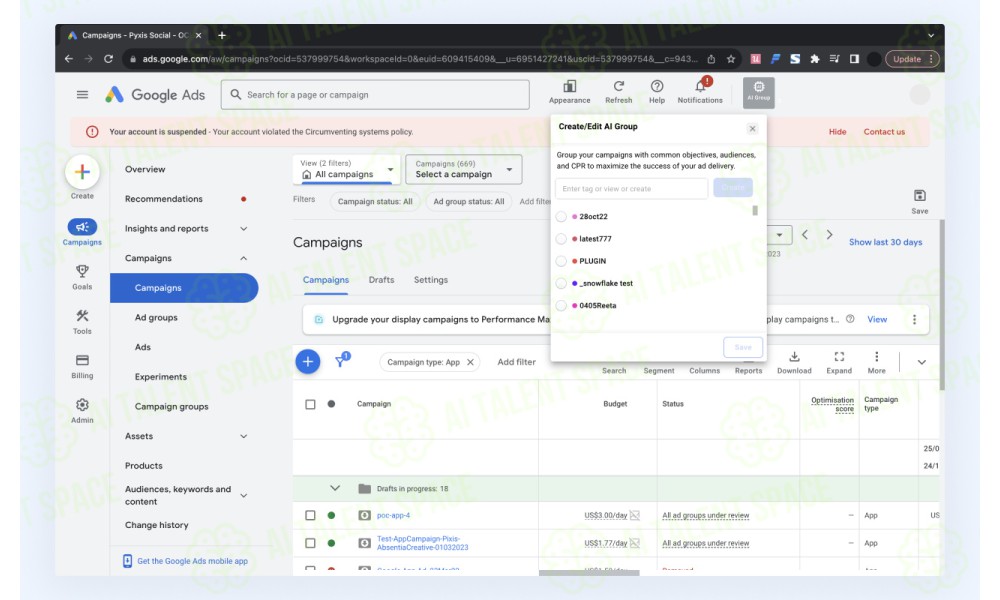The width and height of the screenshot is (1000, 600).
Task: Click the Download icon
Action: point(794,356)
